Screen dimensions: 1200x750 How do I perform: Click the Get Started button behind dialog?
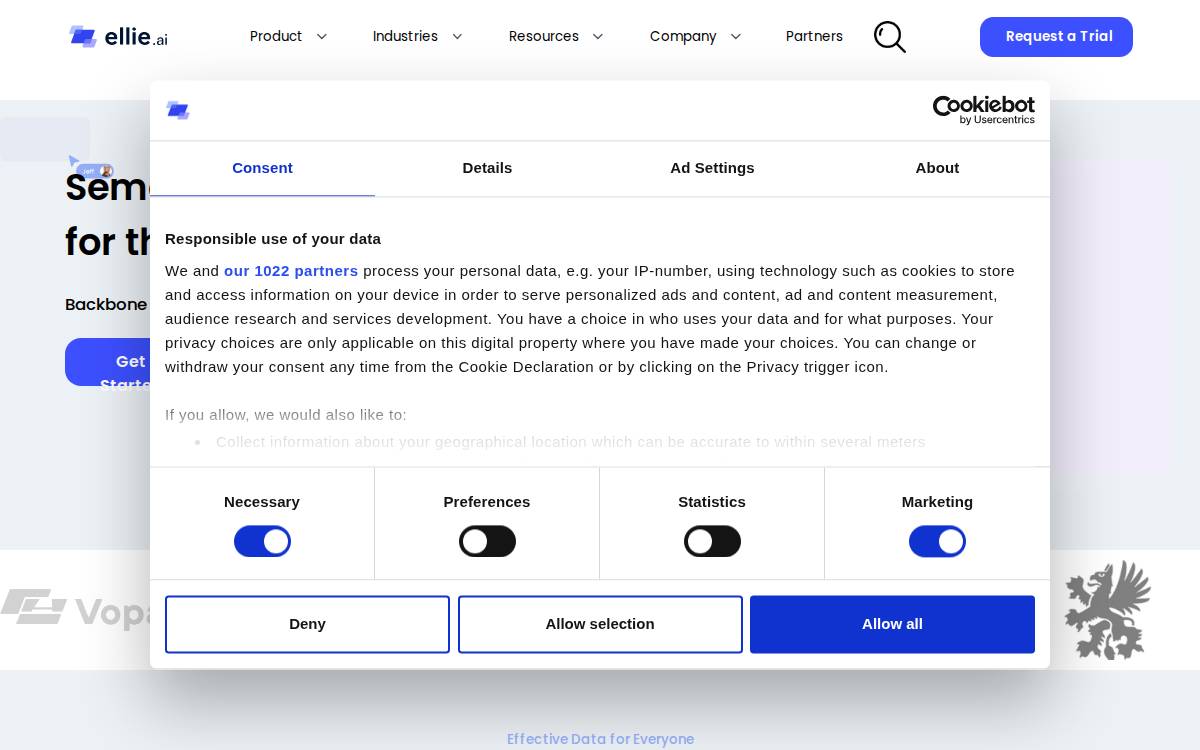point(108,362)
